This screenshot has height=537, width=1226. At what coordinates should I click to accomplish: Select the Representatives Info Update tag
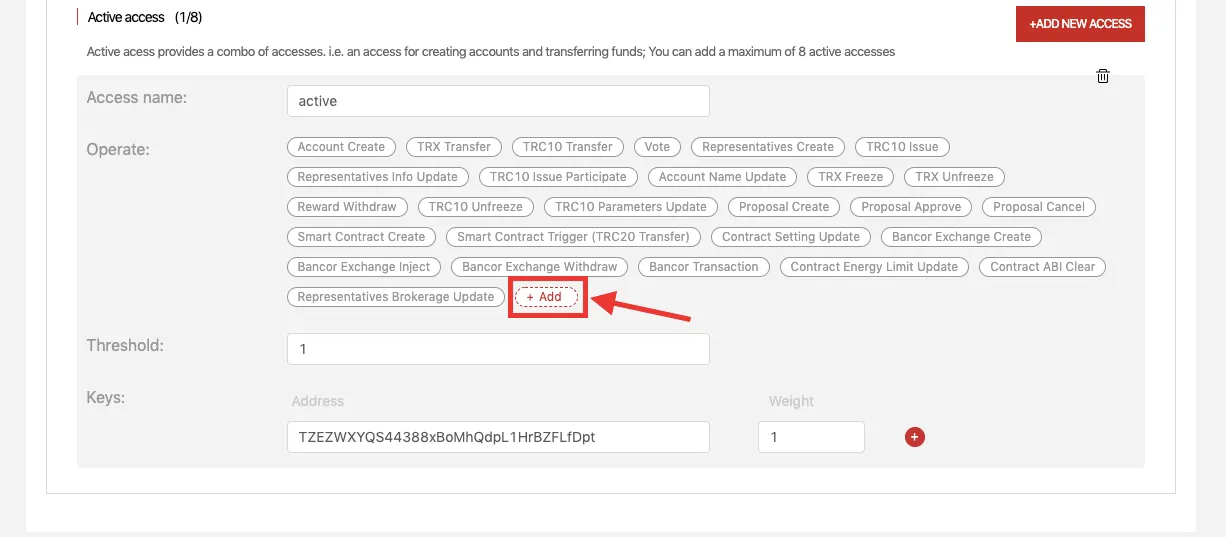tap(378, 177)
